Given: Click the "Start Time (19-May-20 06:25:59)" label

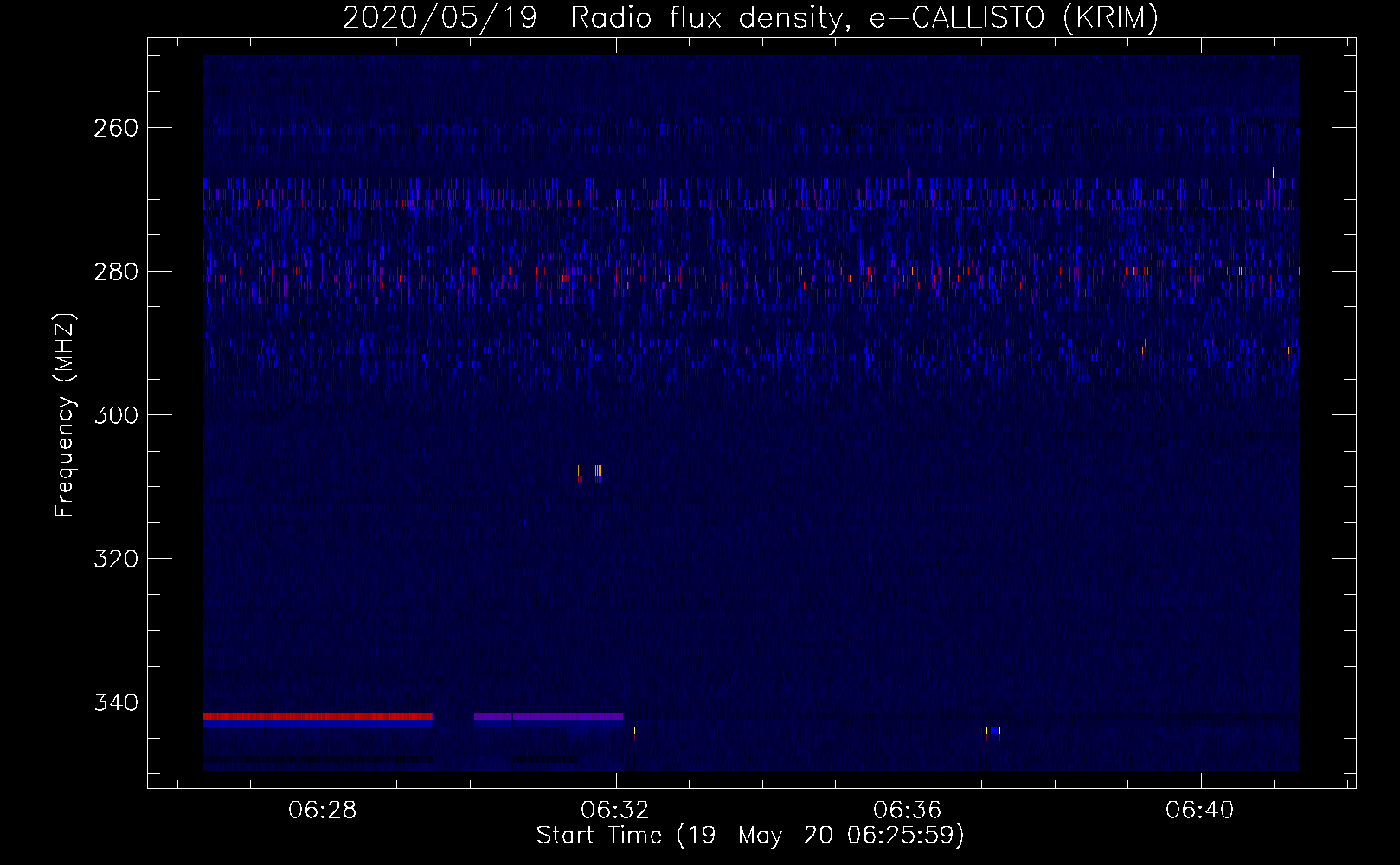Looking at the screenshot, I should tap(750, 836).
